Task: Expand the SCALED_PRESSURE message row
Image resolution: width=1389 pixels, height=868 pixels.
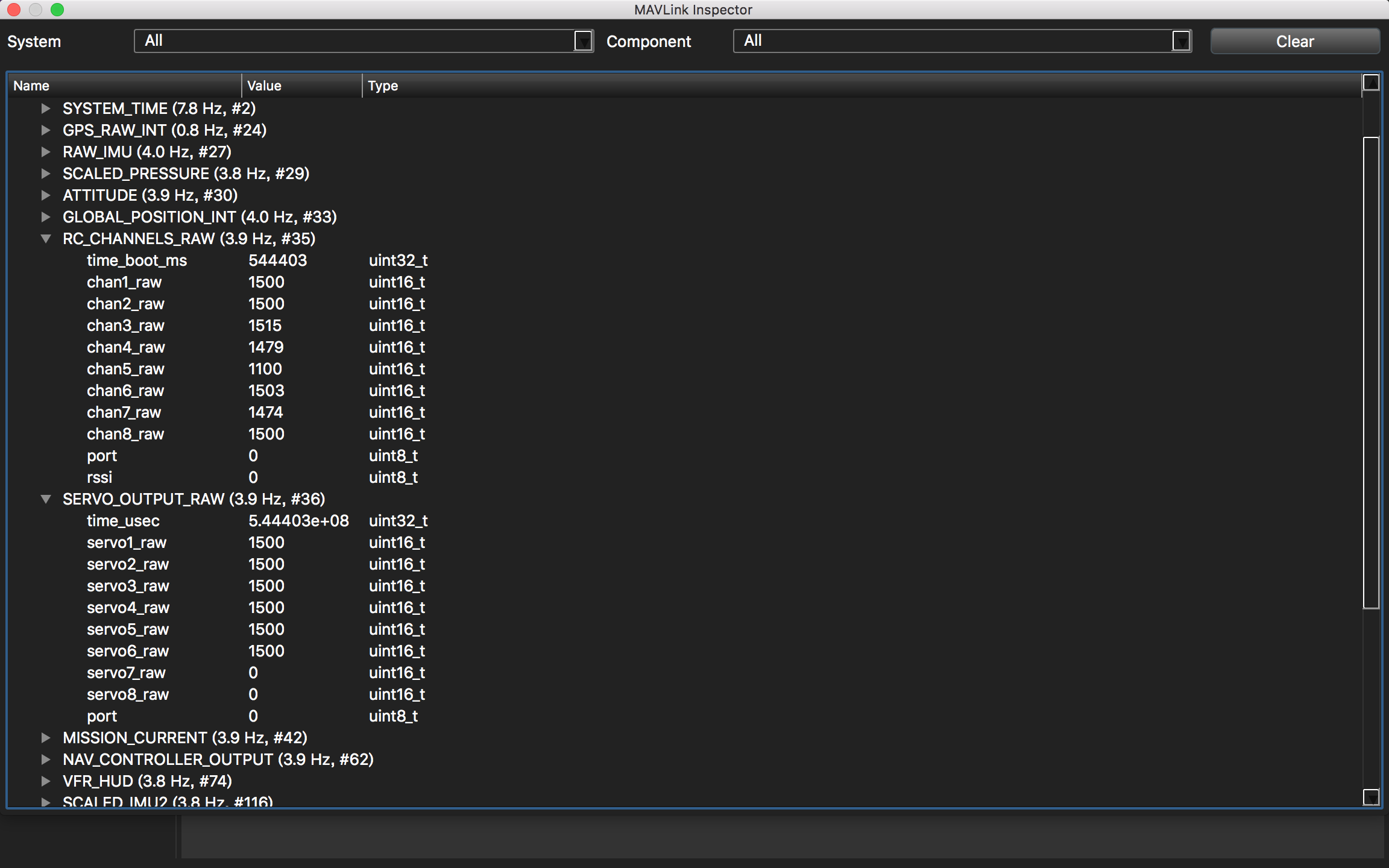Action: click(x=46, y=174)
